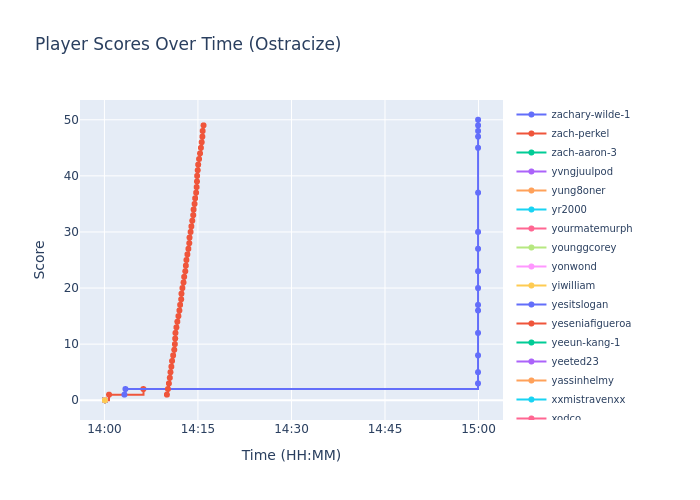The height and width of the screenshot is (500, 700).
Task: Toggle zach-aaron-3 legend entry
Action: point(583,153)
